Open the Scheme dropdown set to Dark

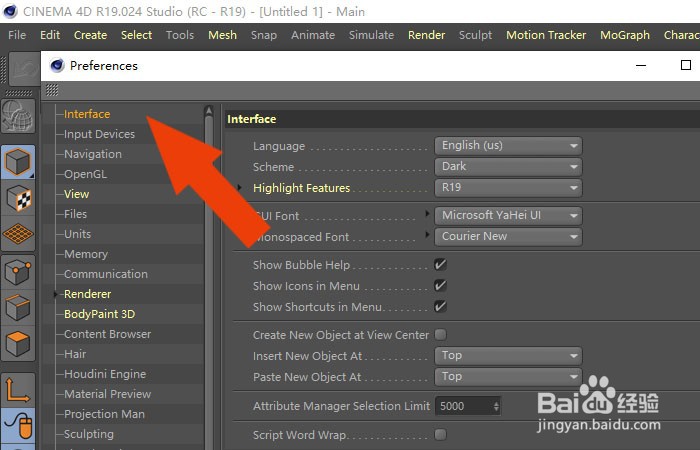click(x=508, y=167)
